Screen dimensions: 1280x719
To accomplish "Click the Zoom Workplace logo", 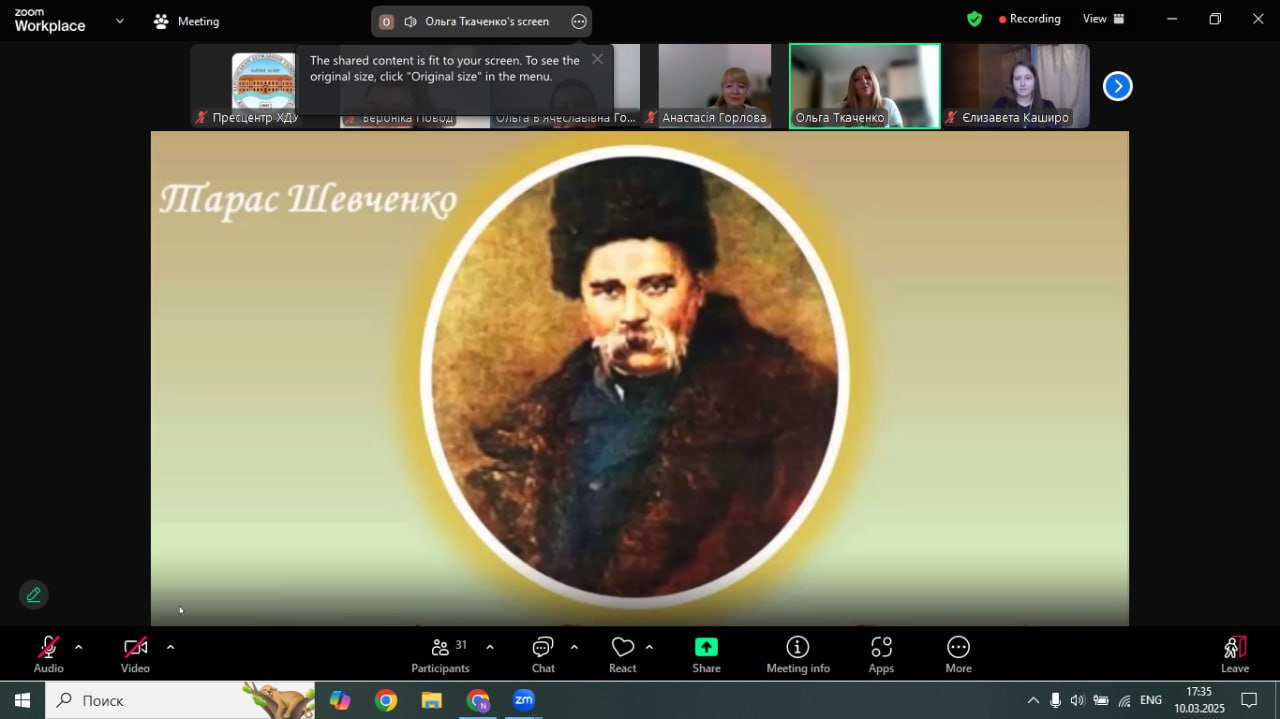I will pos(49,21).
